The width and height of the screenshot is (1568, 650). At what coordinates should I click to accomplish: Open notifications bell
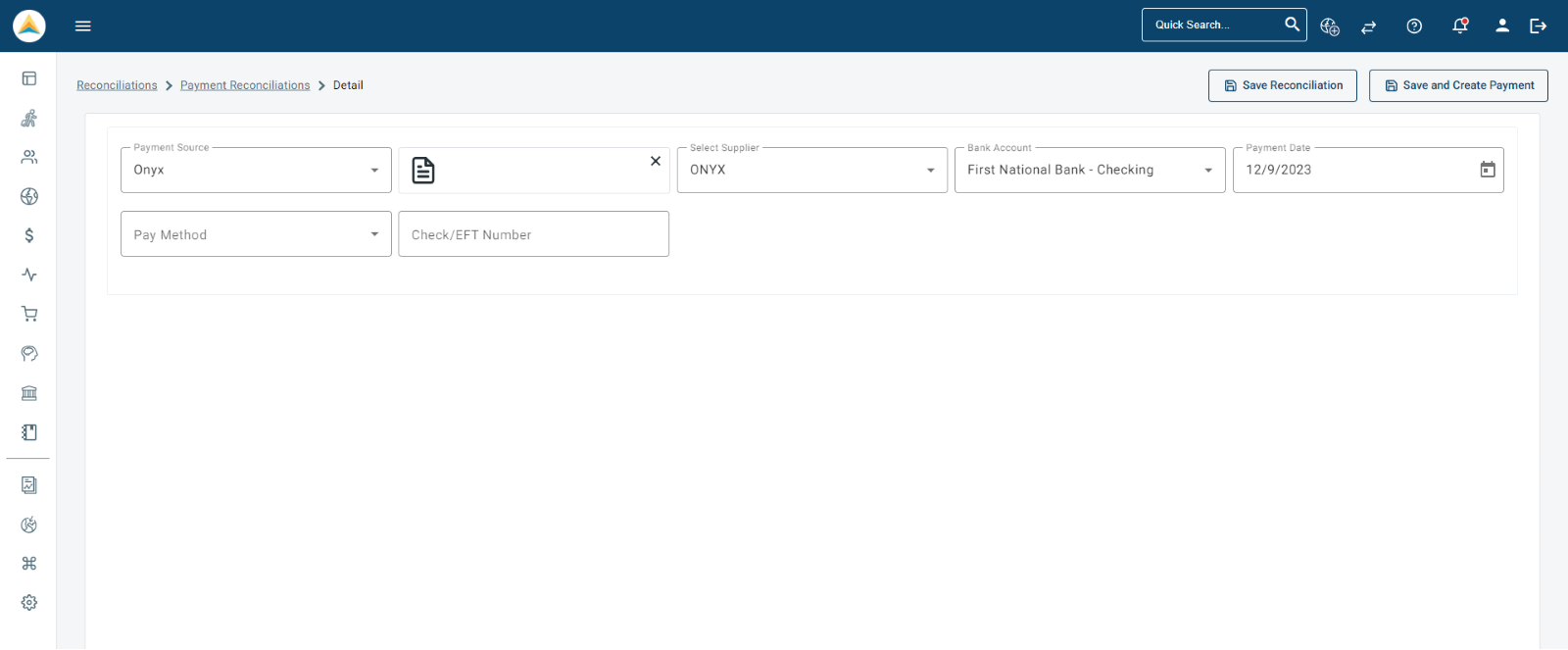click(x=1460, y=25)
